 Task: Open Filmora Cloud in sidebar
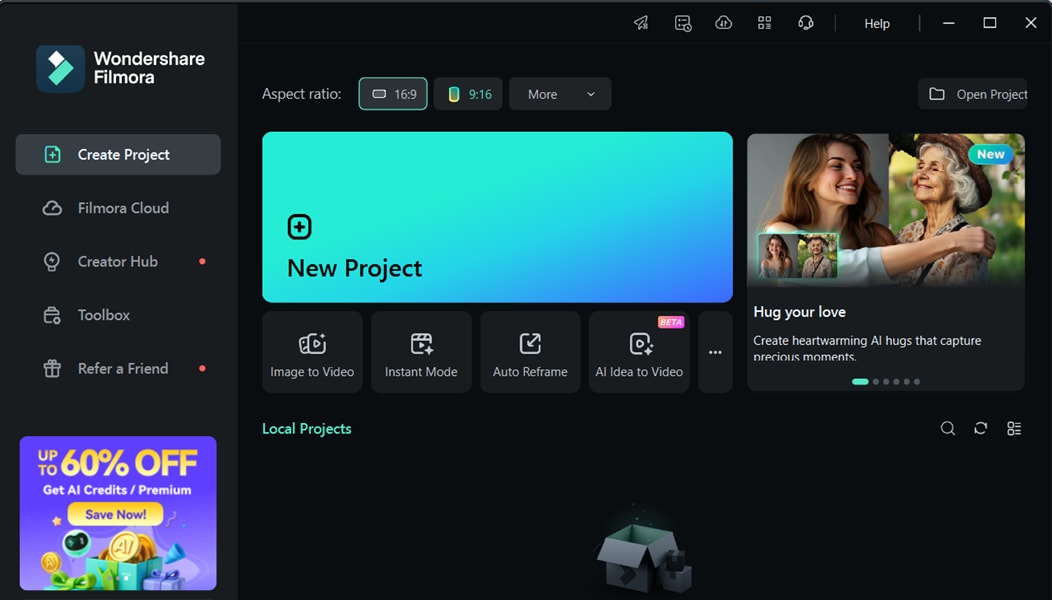118,208
